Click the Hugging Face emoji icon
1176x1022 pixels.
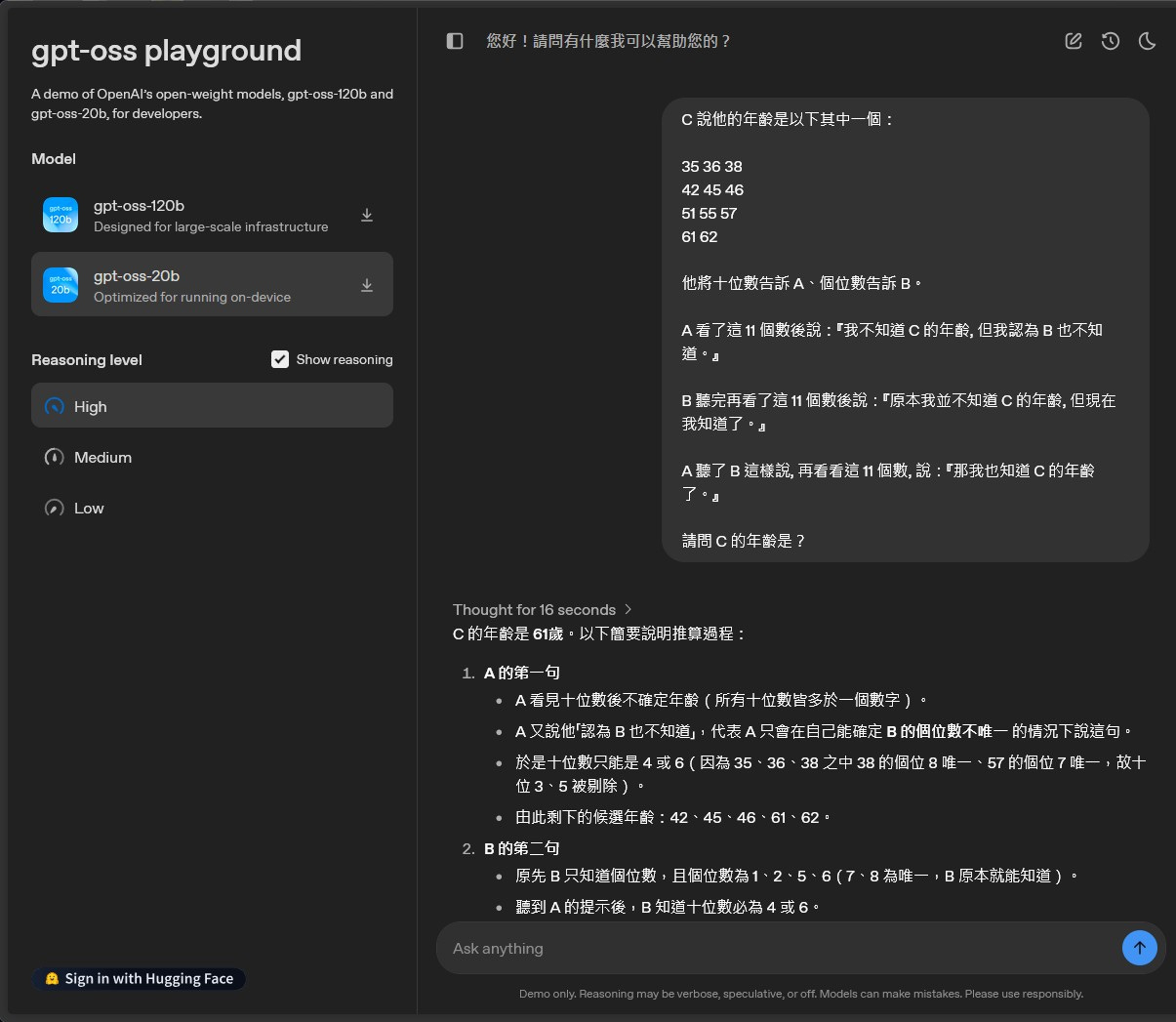pos(53,979)
